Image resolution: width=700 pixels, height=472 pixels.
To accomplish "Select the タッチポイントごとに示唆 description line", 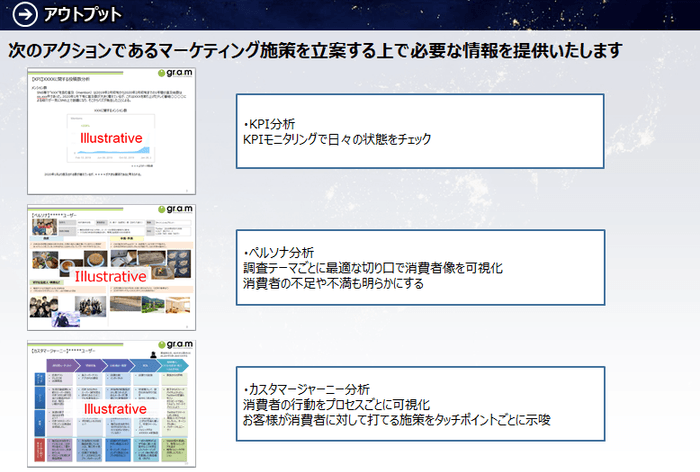I will pyautogui.click(x=396, y=420).
